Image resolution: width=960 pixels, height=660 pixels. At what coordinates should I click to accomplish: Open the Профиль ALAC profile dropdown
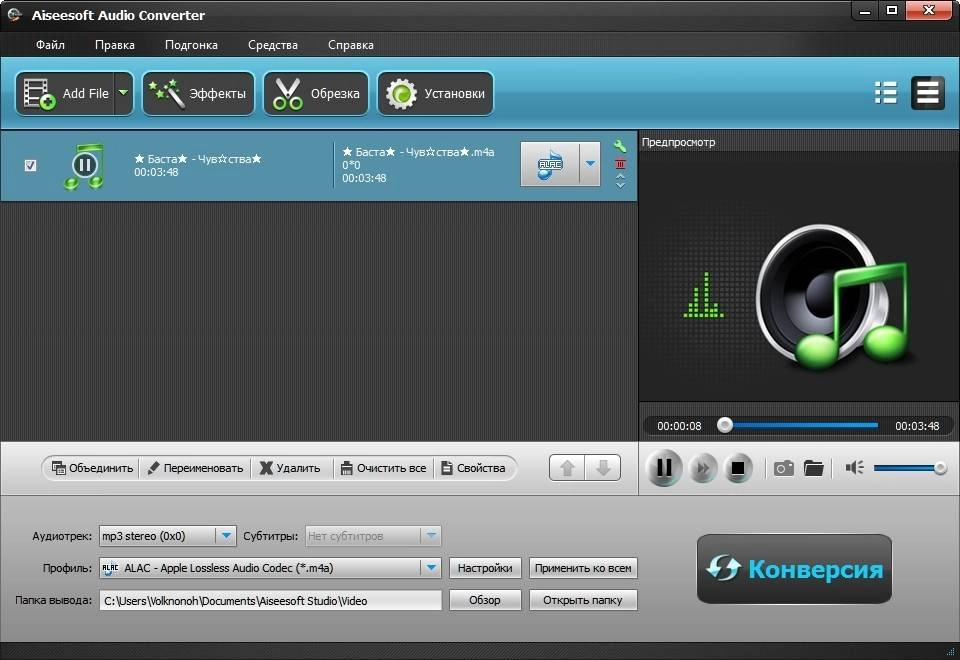coord(270,568)
